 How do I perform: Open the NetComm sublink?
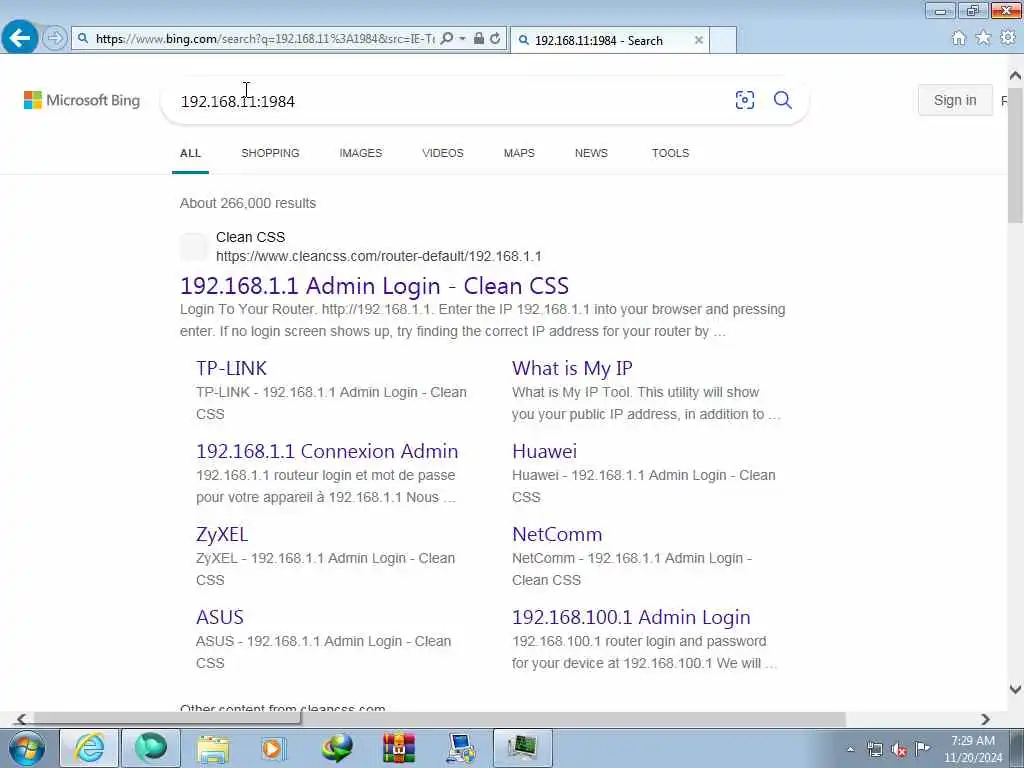(557, 534)
